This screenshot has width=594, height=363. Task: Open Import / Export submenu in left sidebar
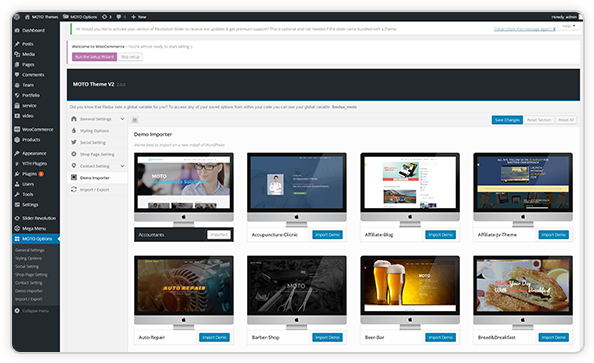(x=28, y=299)
